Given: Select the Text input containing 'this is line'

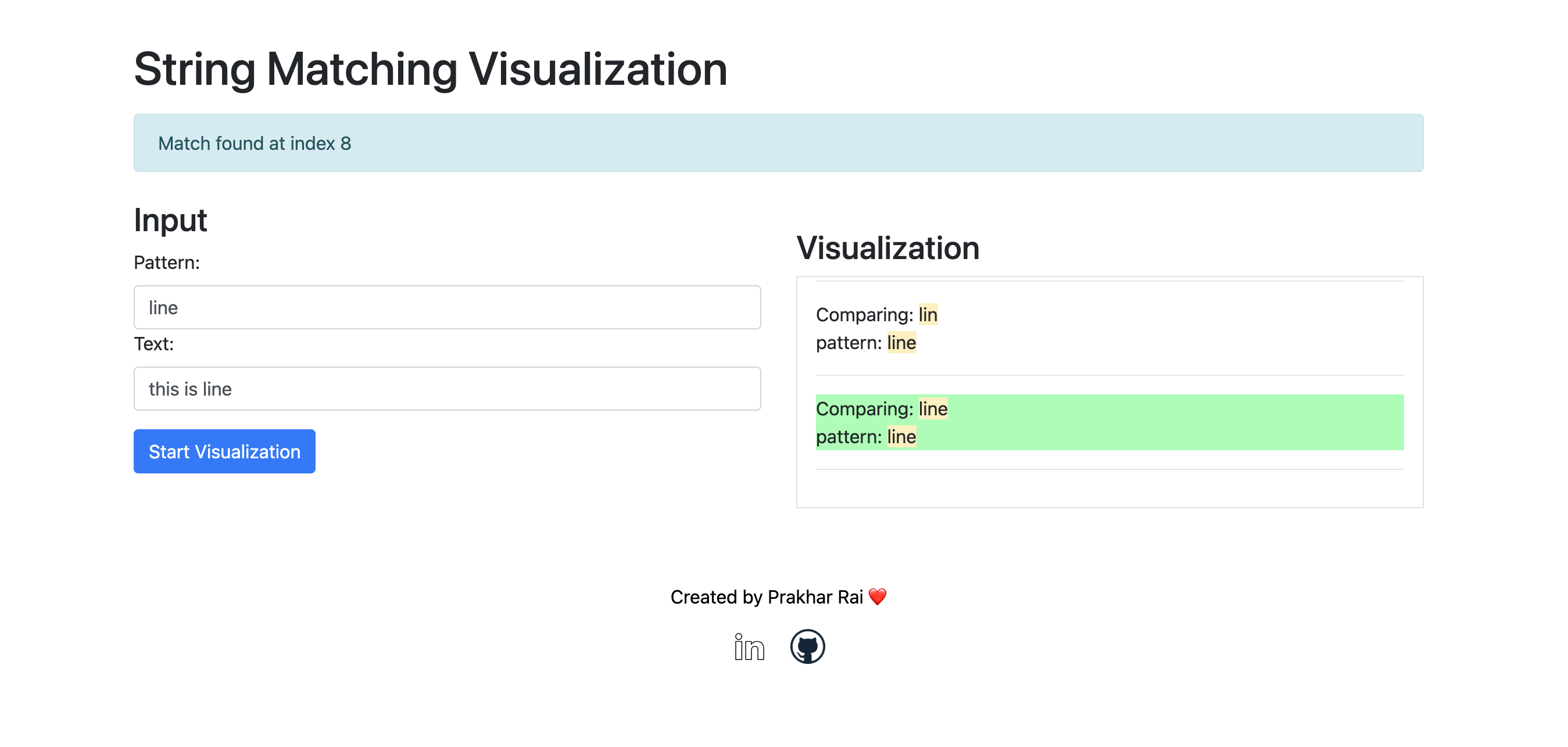Looking at the screenshot, I should [446, 388].
